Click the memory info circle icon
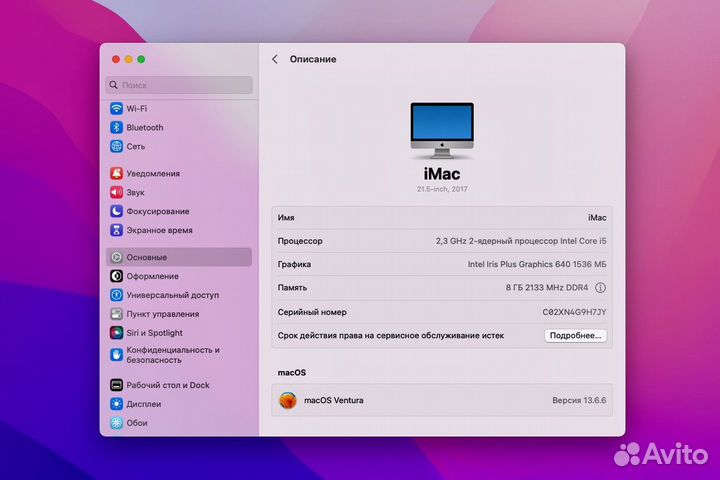The image size is (720, 480). coord(600,288)
